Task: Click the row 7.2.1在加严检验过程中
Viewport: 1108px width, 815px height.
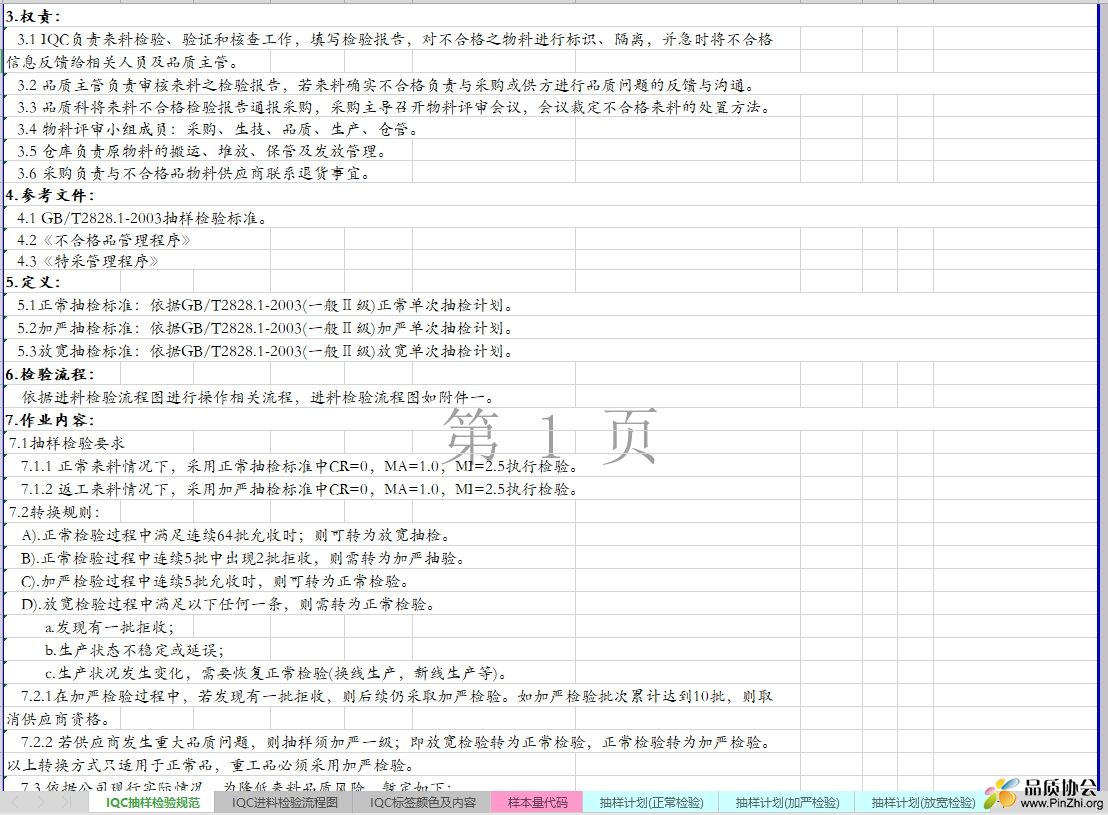Action: click(x=396, y=696)
